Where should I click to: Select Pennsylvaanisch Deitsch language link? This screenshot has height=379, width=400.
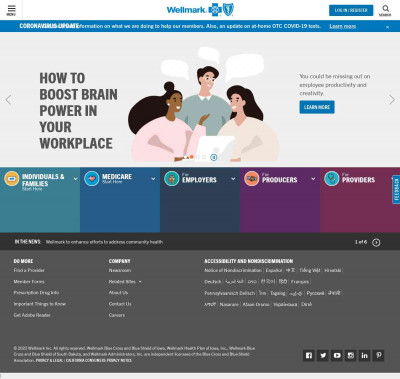[x=230, y=293]
